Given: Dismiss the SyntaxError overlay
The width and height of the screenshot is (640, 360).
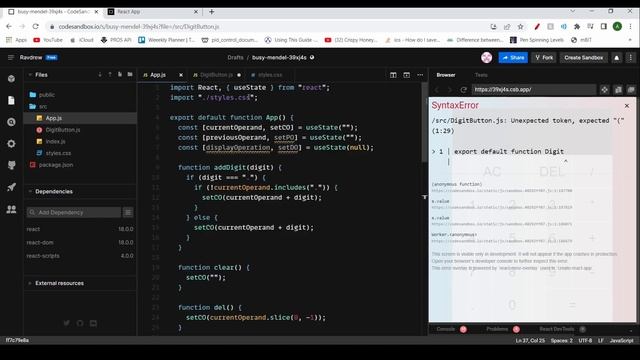Looking at the screenshot, I should tap(627, 106).
